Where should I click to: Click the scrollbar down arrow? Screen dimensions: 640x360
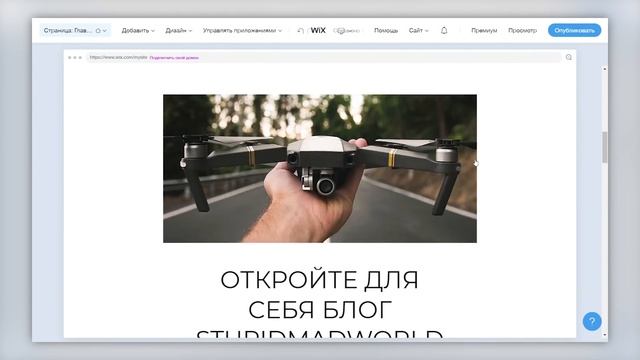tap(604, 335)
